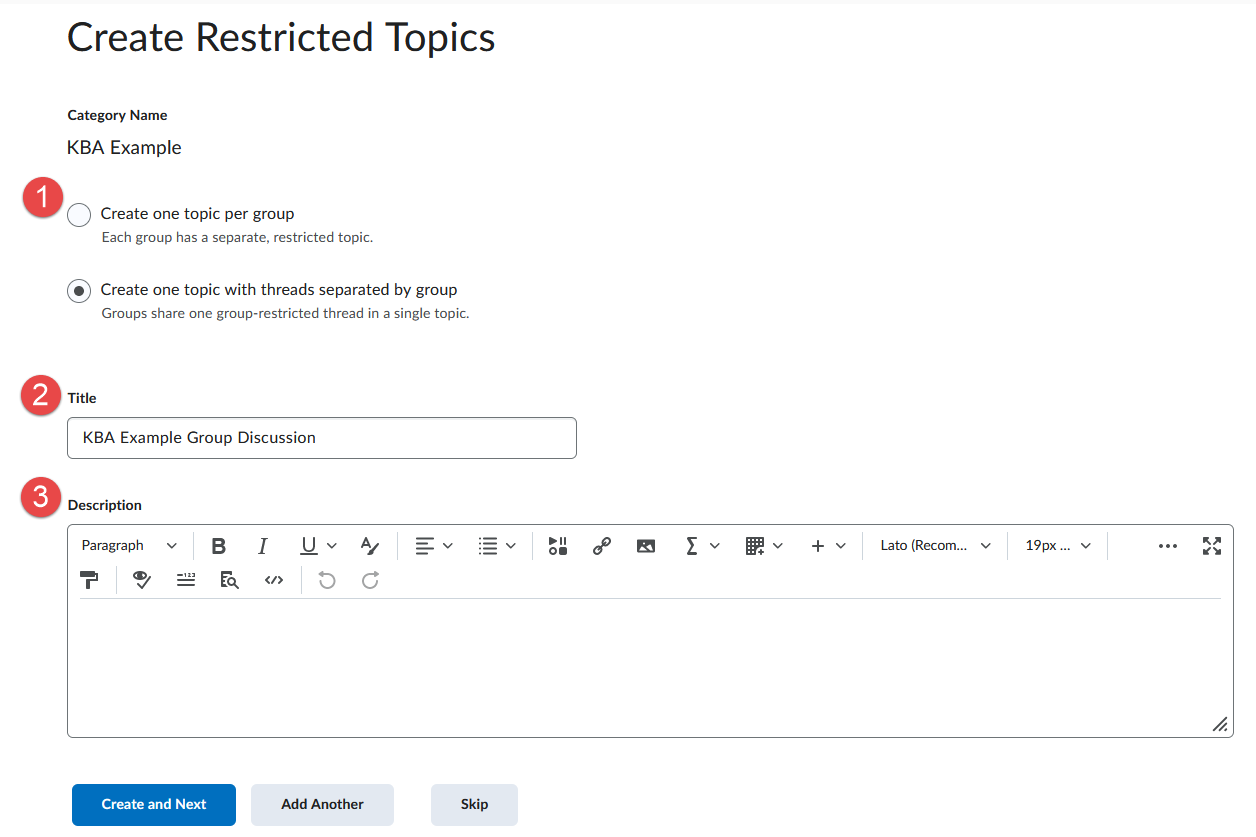Open the format painter tool

point(90,580)
